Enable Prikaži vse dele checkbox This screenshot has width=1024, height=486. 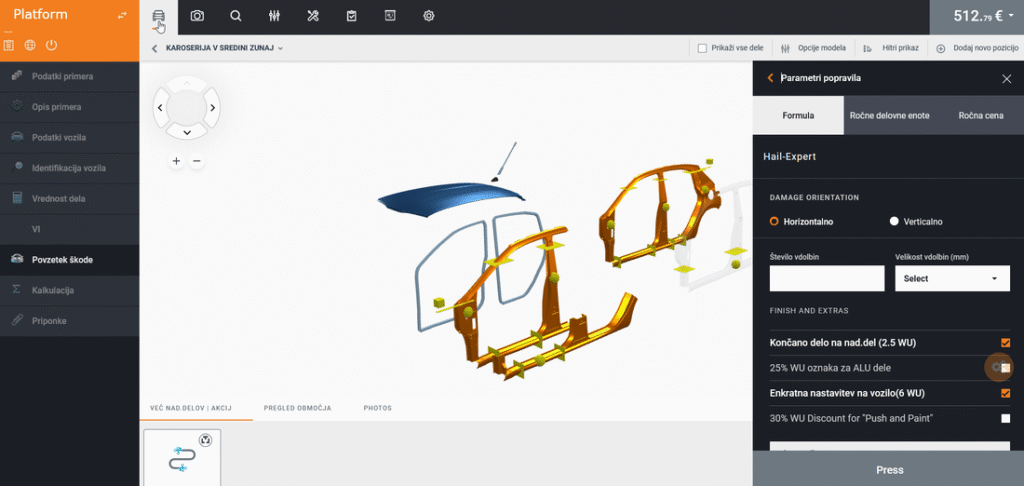[x=702, y=48]
